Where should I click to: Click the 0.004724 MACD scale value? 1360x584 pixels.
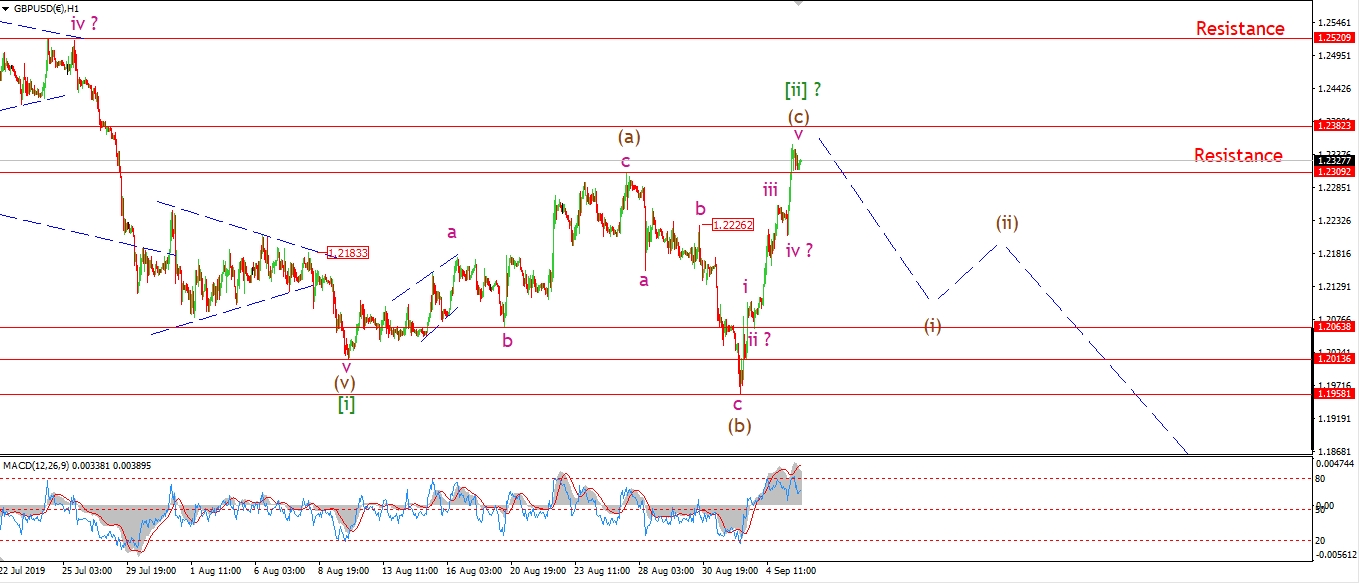coord(1337,464)
